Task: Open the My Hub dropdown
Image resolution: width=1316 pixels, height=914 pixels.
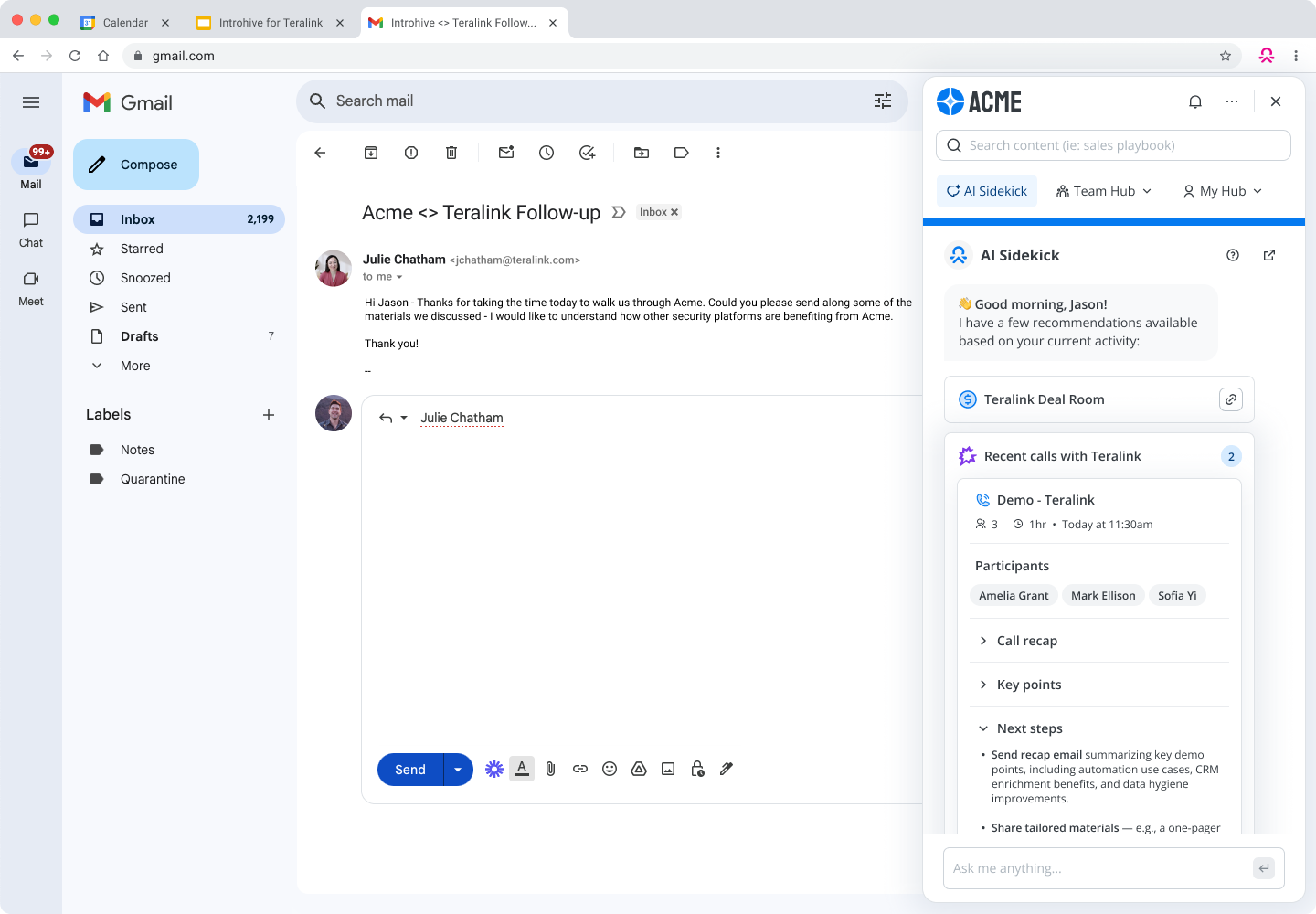Action: click(x=1222, y=191)
